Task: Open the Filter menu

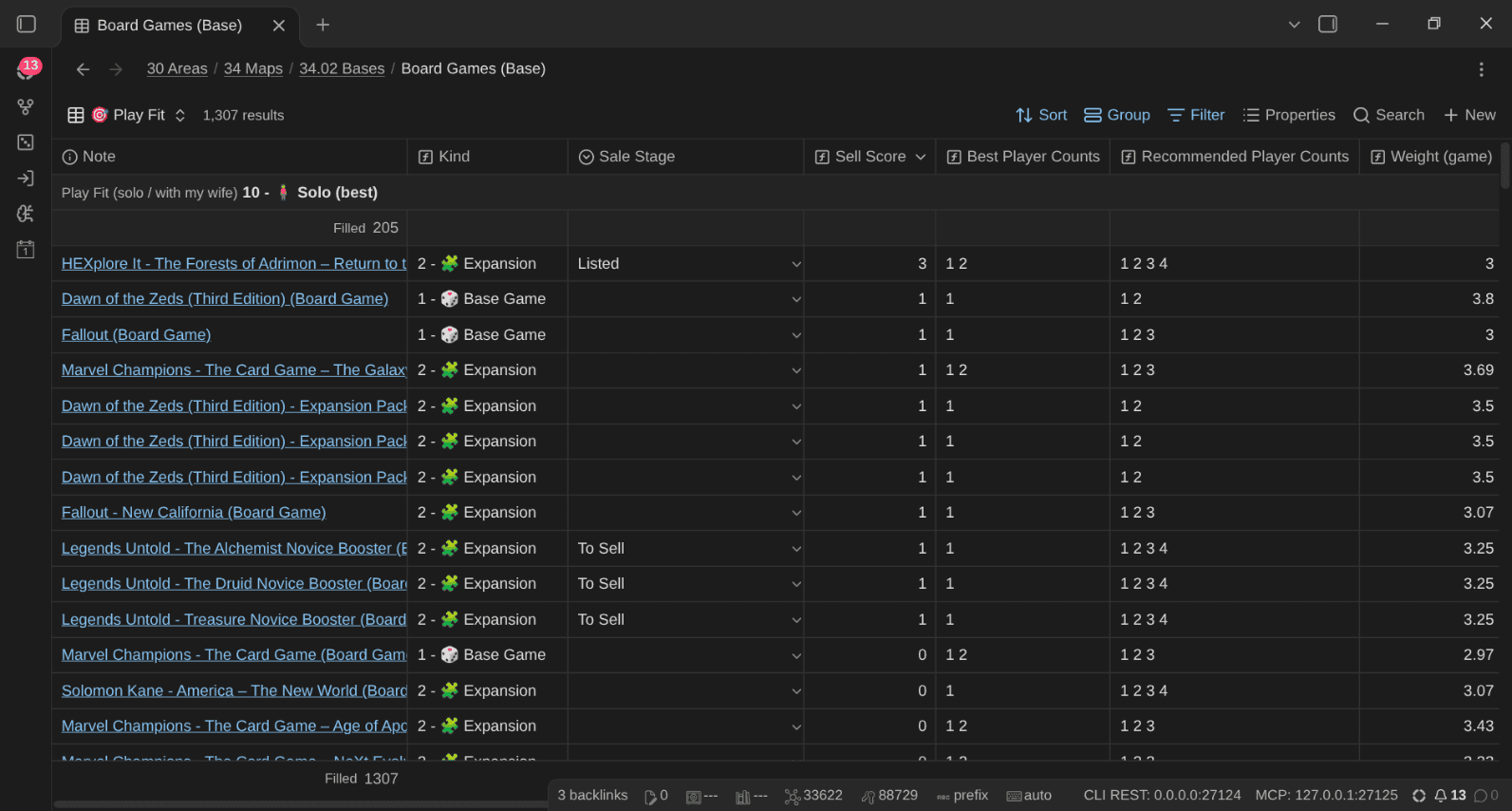Action: (1196, 115)
